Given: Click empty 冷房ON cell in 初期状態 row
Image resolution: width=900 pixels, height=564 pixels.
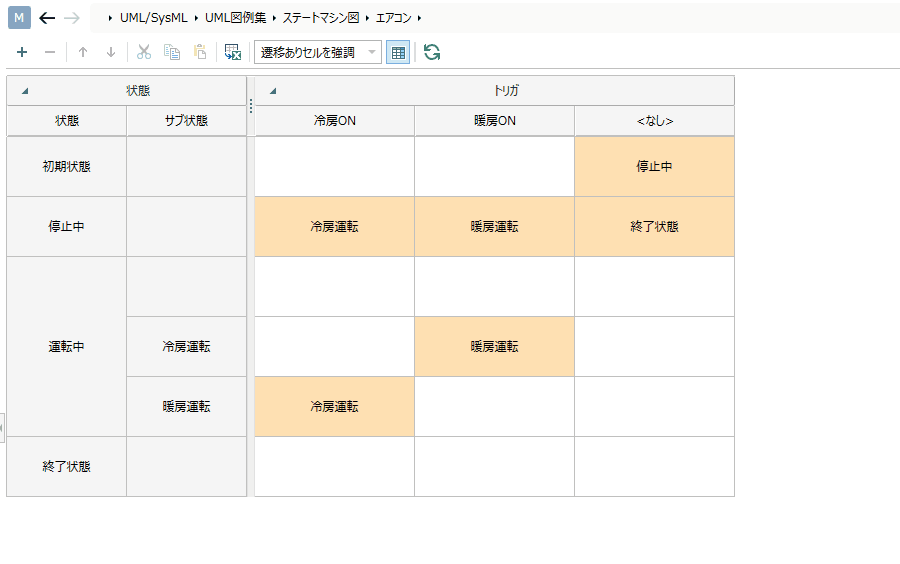Looking at the screenshot, I should coord(335,166).
